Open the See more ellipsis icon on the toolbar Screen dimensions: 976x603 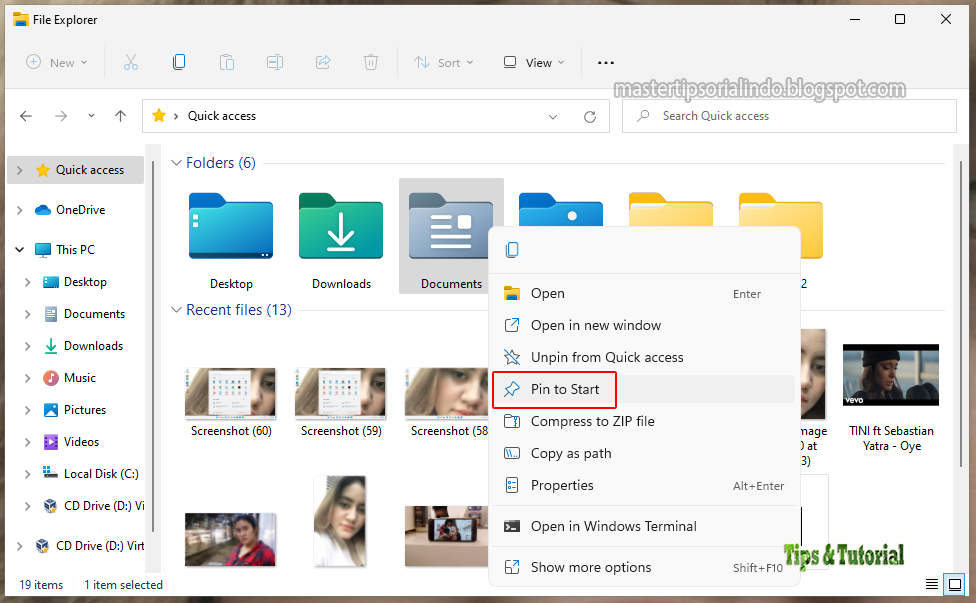605,62
